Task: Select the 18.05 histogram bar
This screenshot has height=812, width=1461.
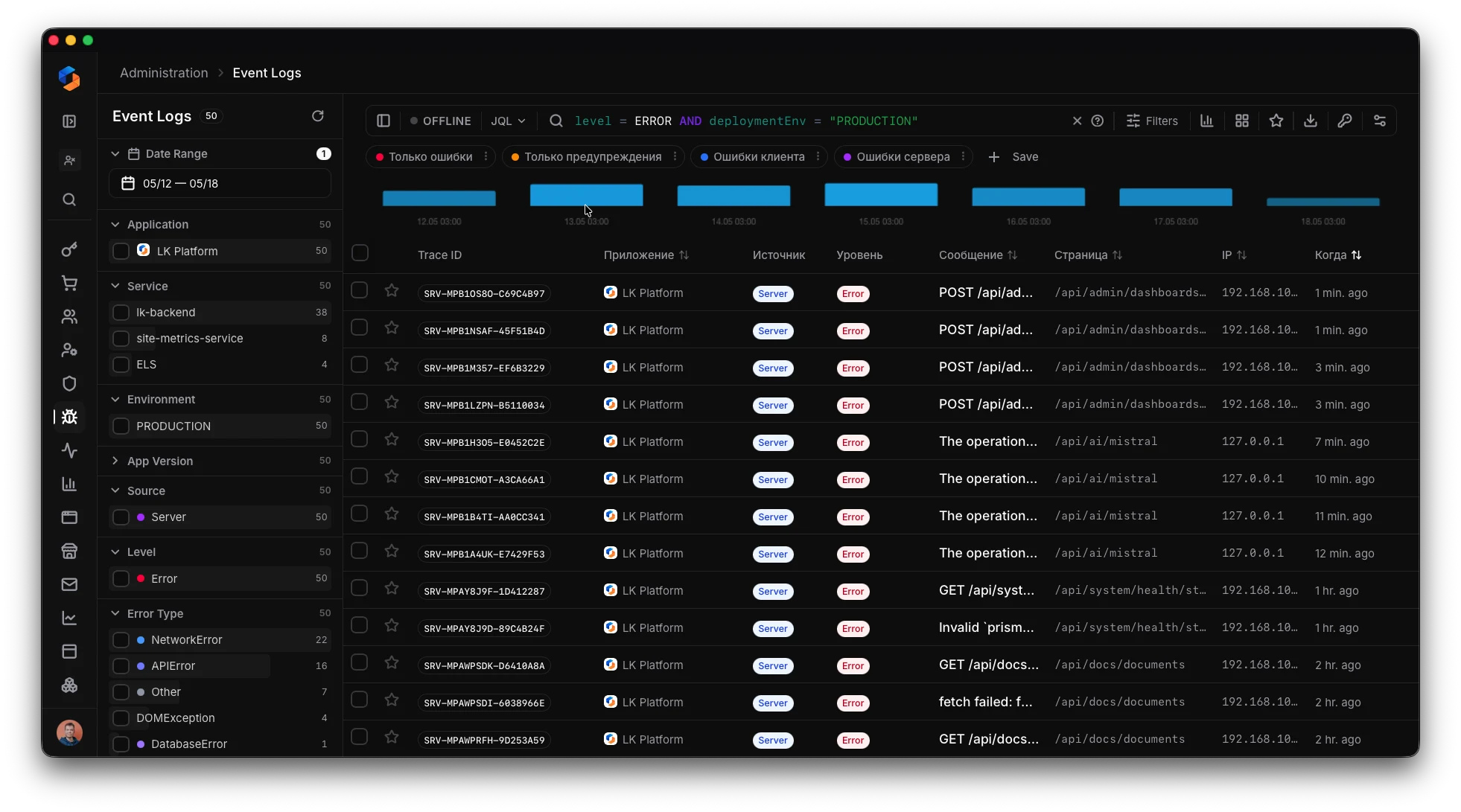Action: [x=1323, y=202]
